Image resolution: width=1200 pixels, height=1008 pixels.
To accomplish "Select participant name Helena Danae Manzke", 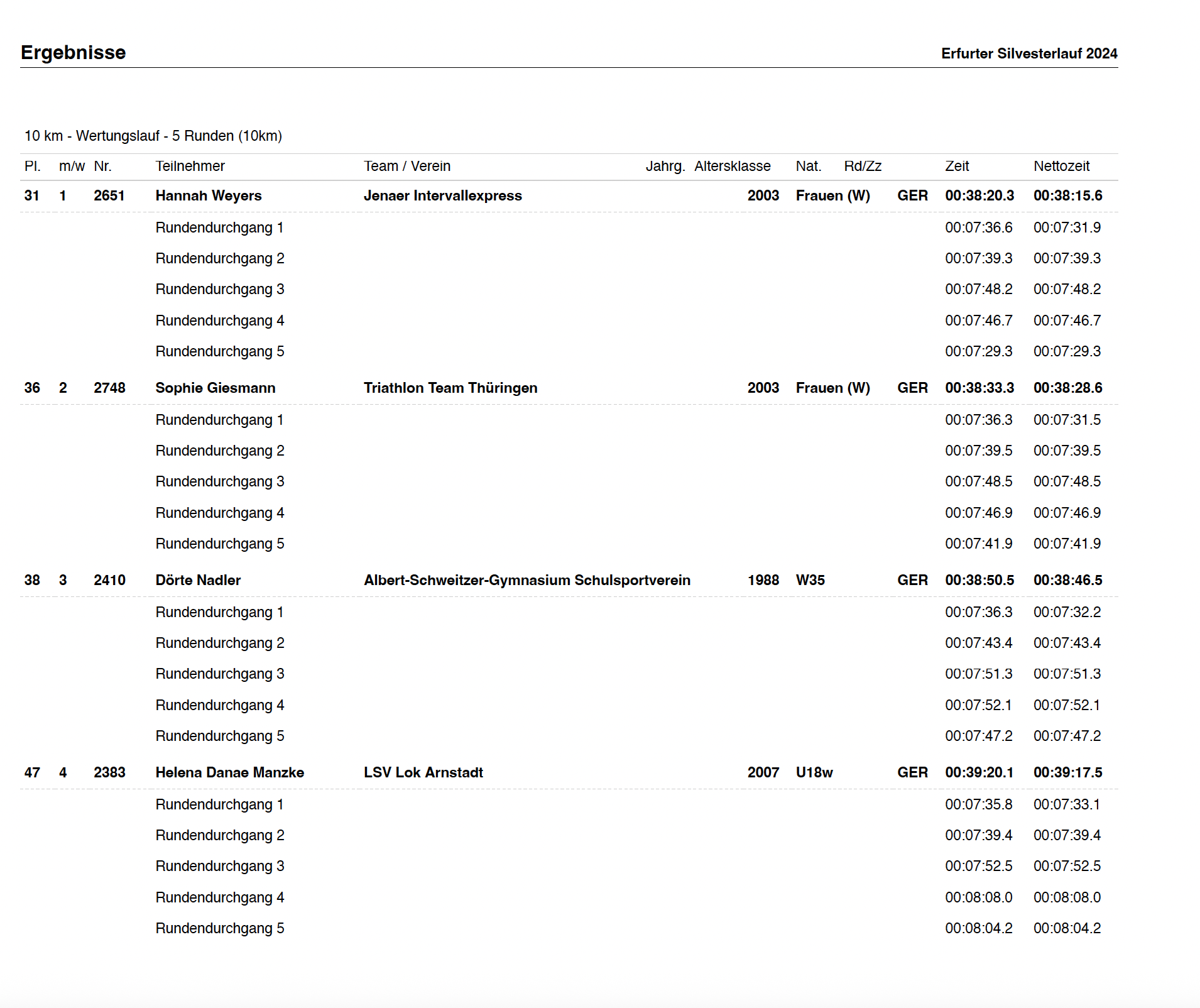I will point(229,772).
